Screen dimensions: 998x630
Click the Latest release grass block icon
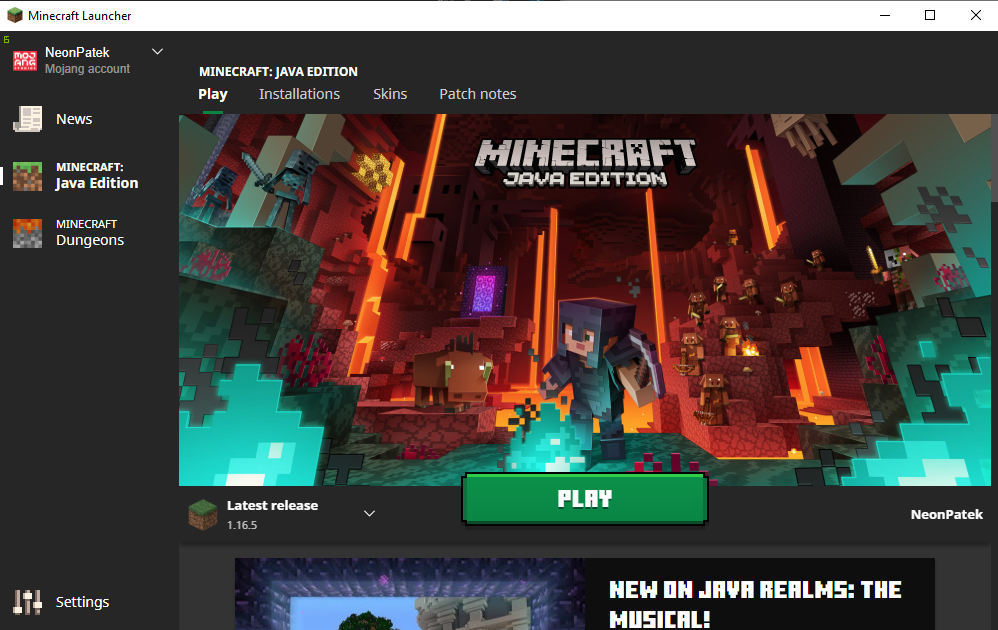[x=203, y=515]
